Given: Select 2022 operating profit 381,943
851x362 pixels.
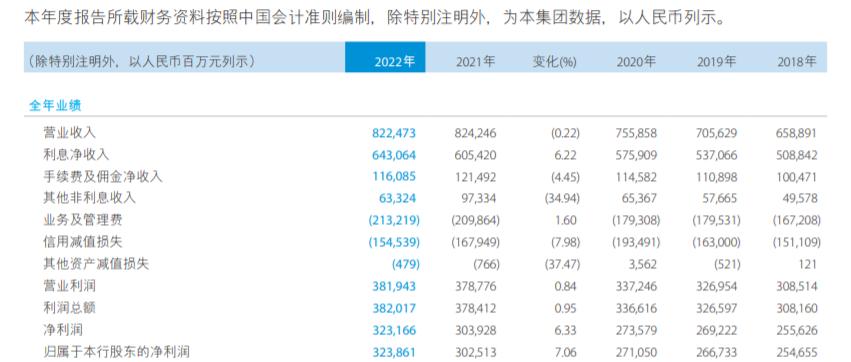Looking at the screenshot, I should [x=394, y=287].
